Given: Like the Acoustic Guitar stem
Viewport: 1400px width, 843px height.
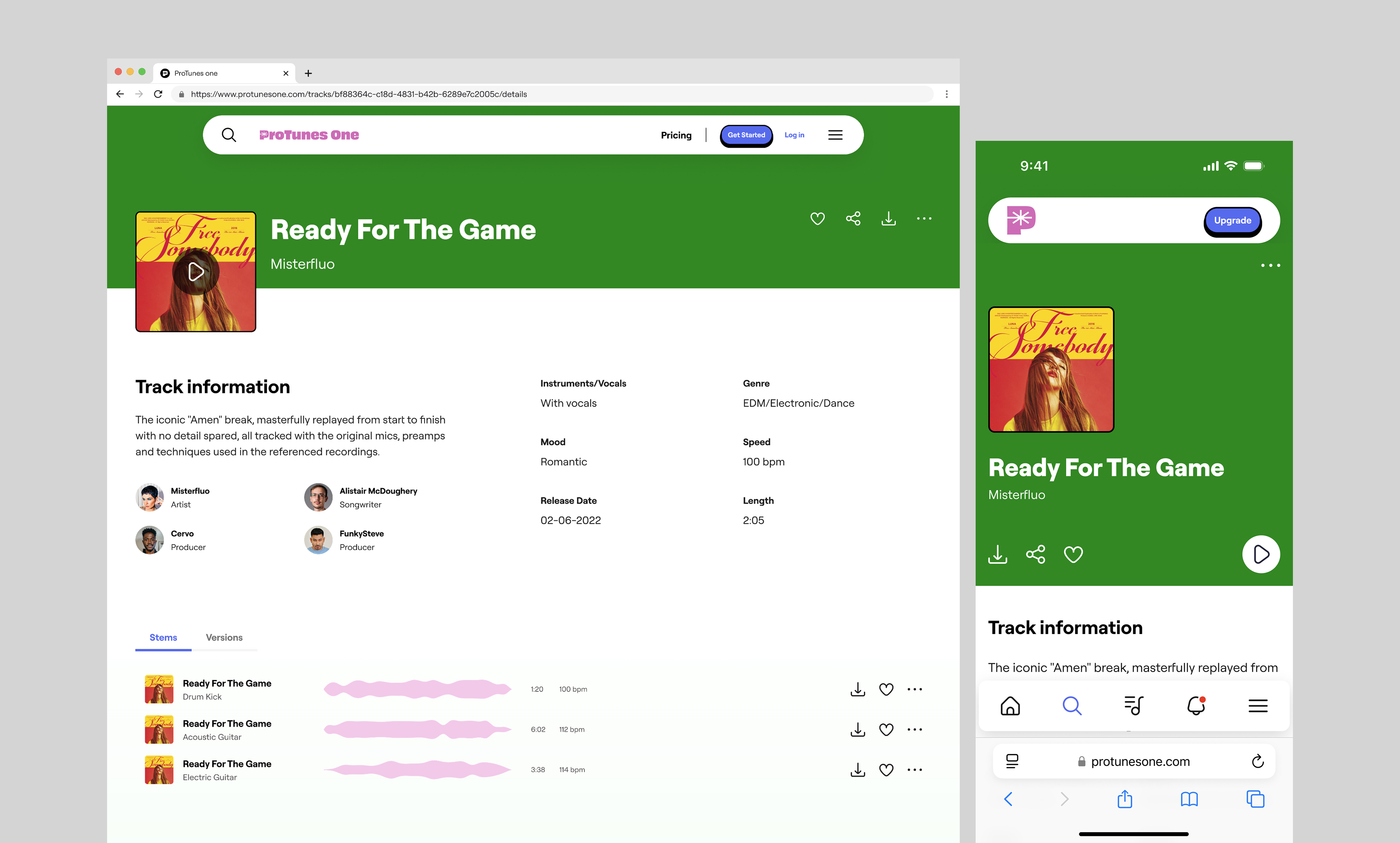Looking at the screenshot, I should point(886,729).
